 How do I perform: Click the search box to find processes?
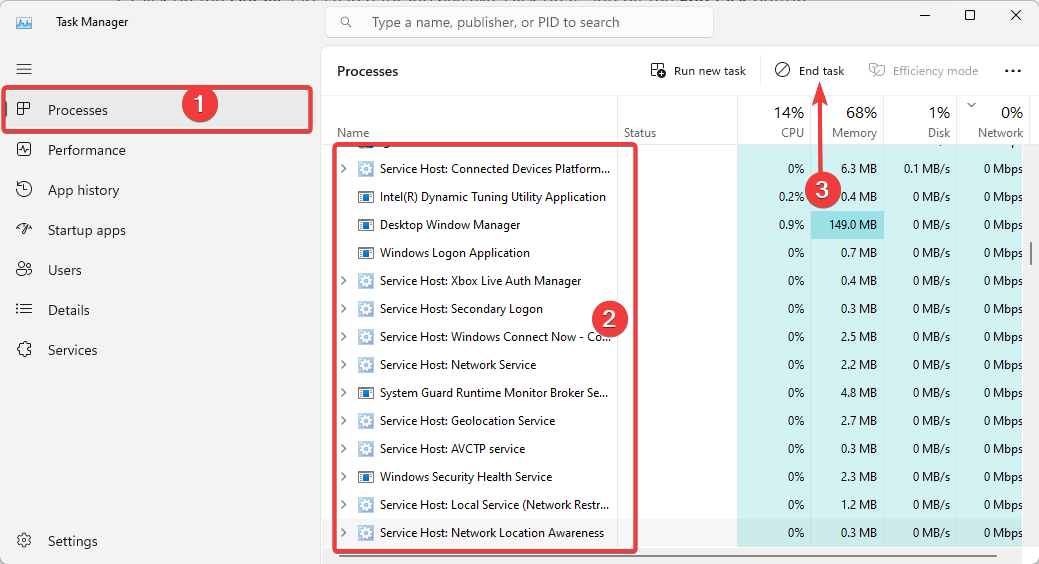pos(520,22)
